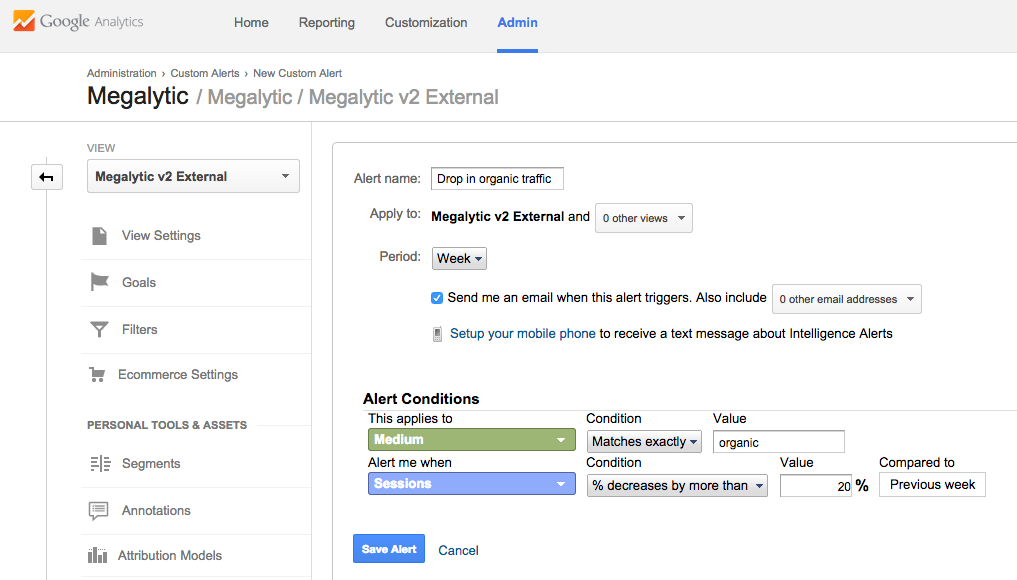
Task: Select the Filters funnel icon
Action: pos(99,329)
